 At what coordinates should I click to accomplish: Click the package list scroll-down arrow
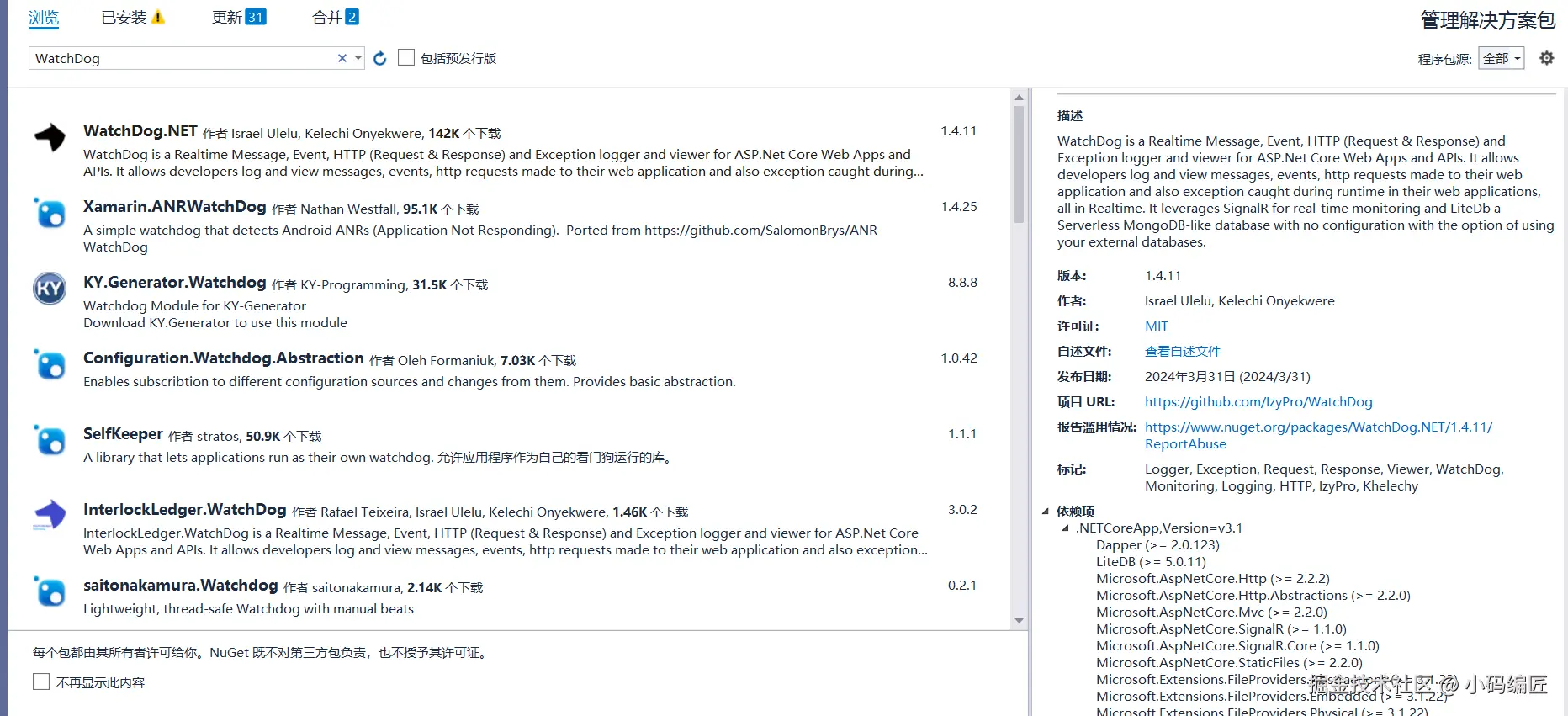(1019, 621)
